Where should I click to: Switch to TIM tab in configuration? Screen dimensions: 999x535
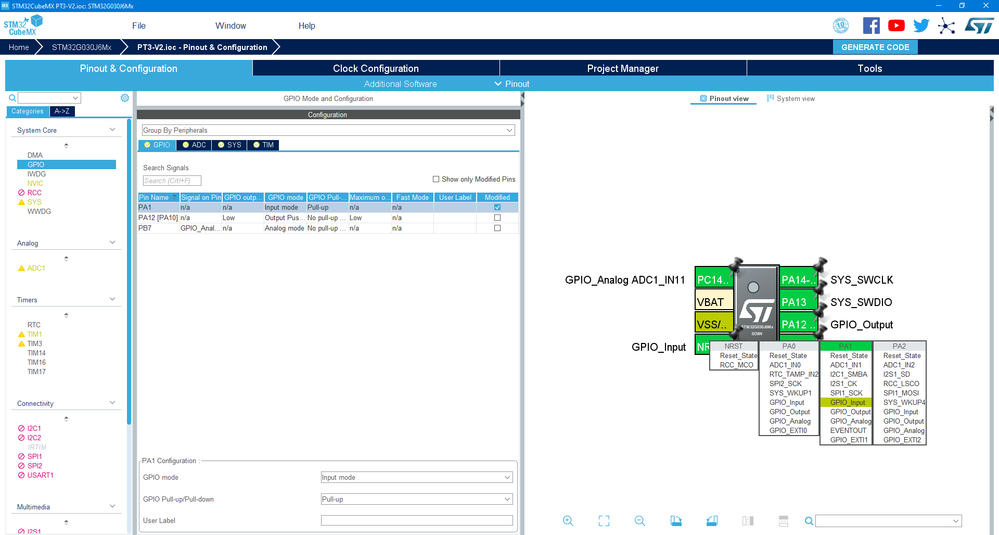coord(263,145)
